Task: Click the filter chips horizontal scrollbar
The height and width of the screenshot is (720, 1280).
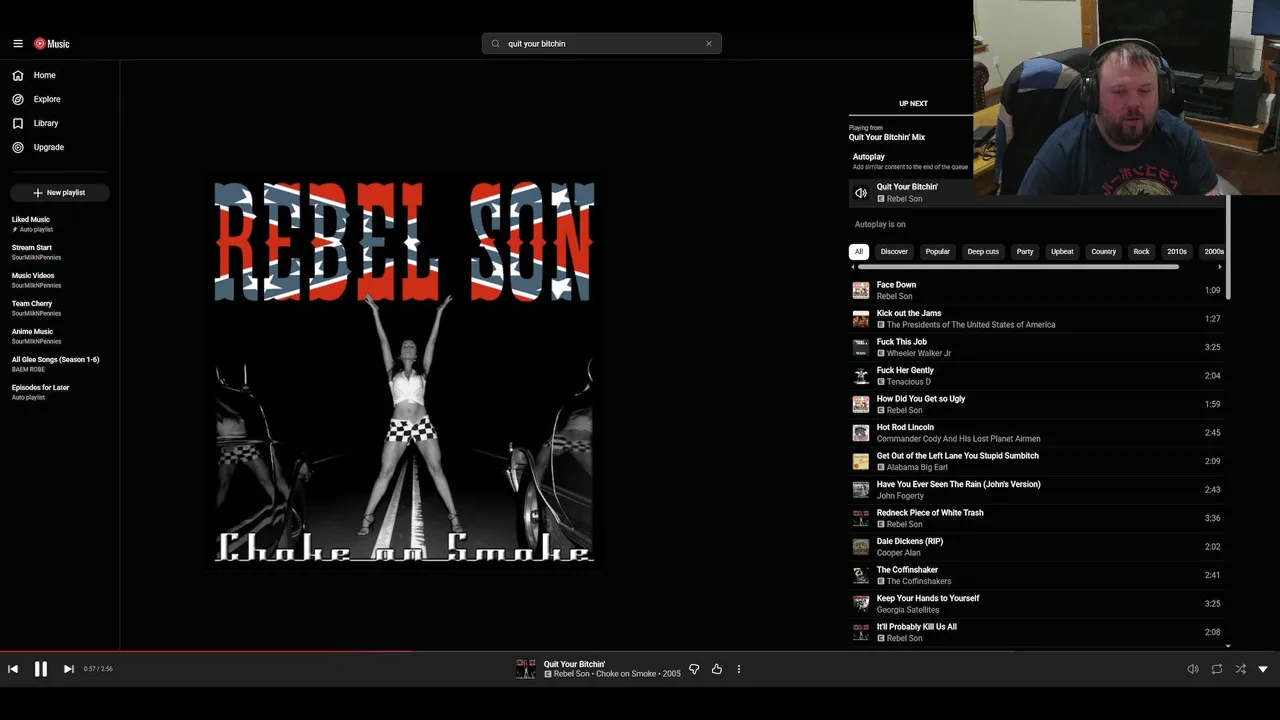Action: click(1018, 267)
